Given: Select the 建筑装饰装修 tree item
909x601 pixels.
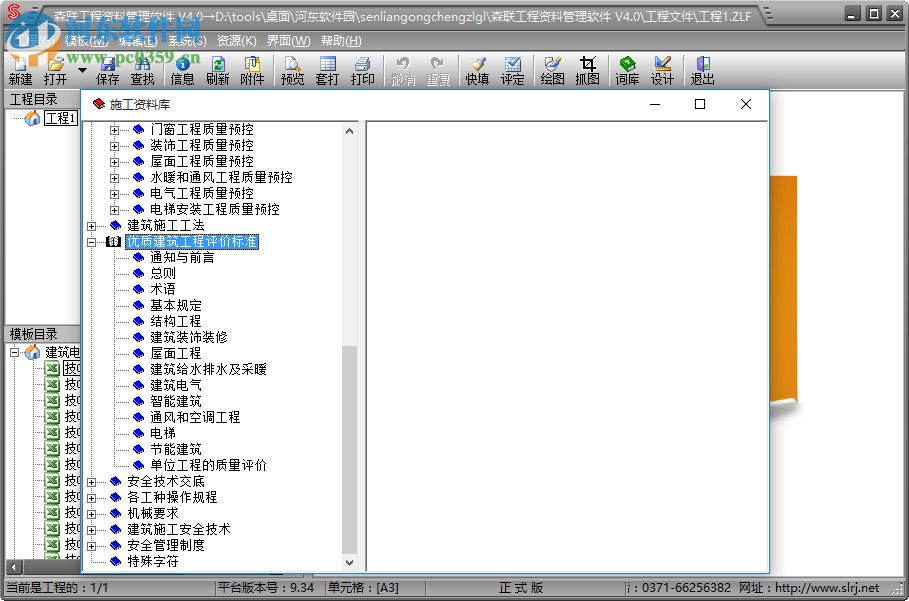Looking at the screenshot, I should pos(188,337).
